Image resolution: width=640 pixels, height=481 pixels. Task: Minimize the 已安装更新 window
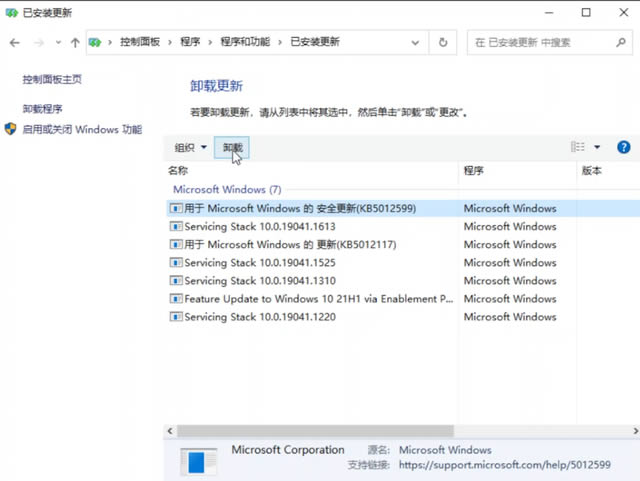pyautogui.click(x=549, y=13)
